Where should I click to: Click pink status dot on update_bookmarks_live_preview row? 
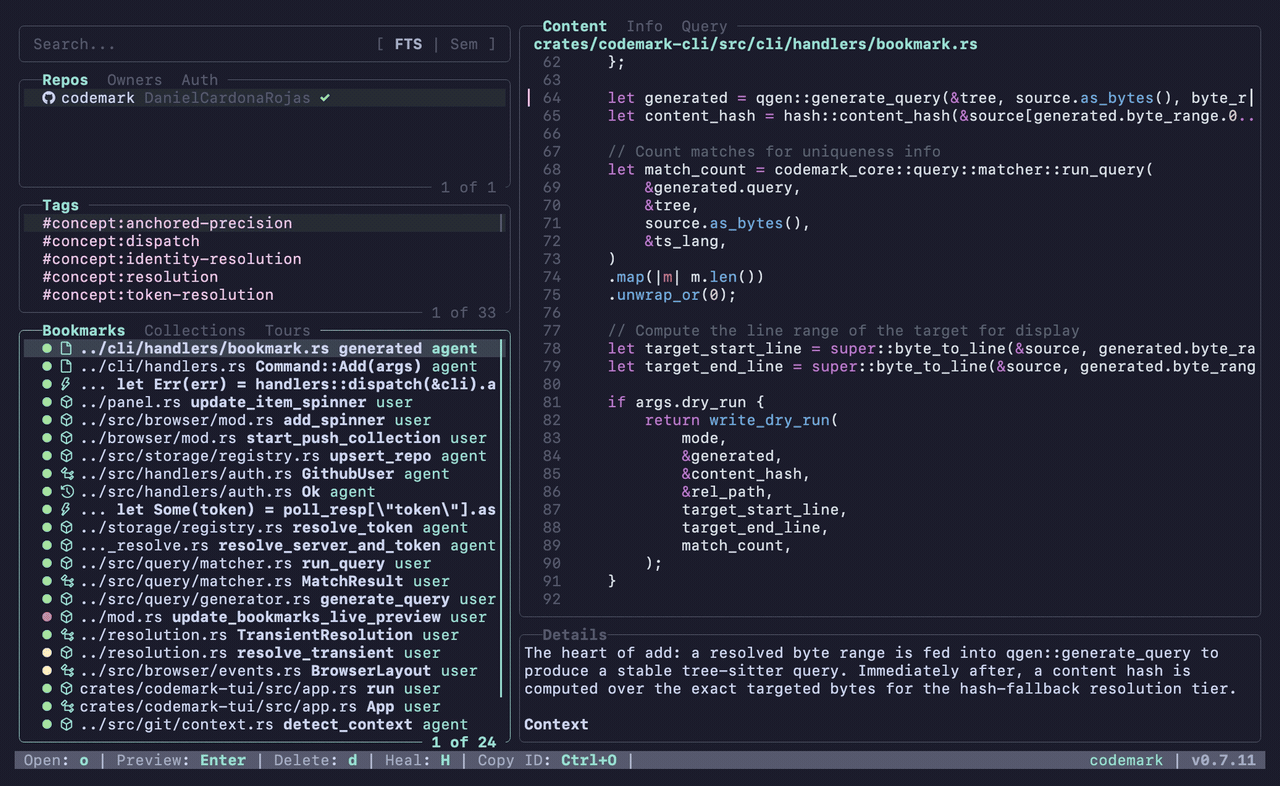click(47, 617)
